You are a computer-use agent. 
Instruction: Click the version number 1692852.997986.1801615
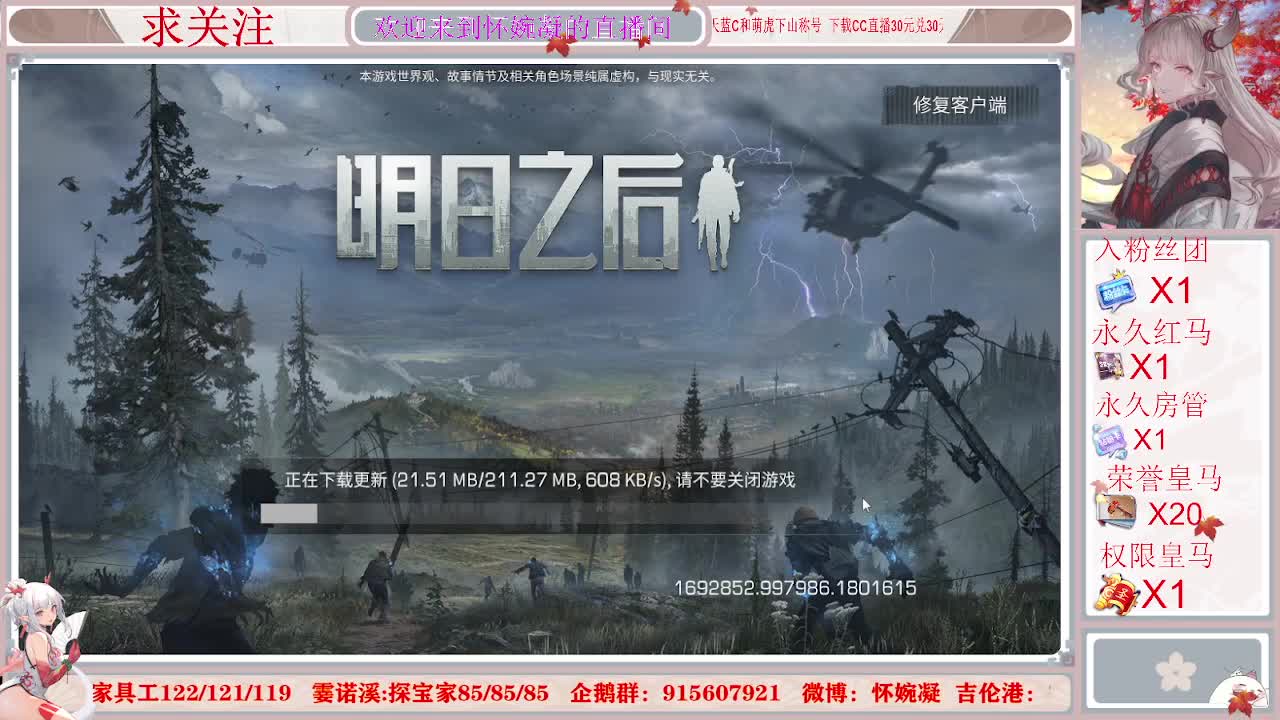click(x=795, y=588)
